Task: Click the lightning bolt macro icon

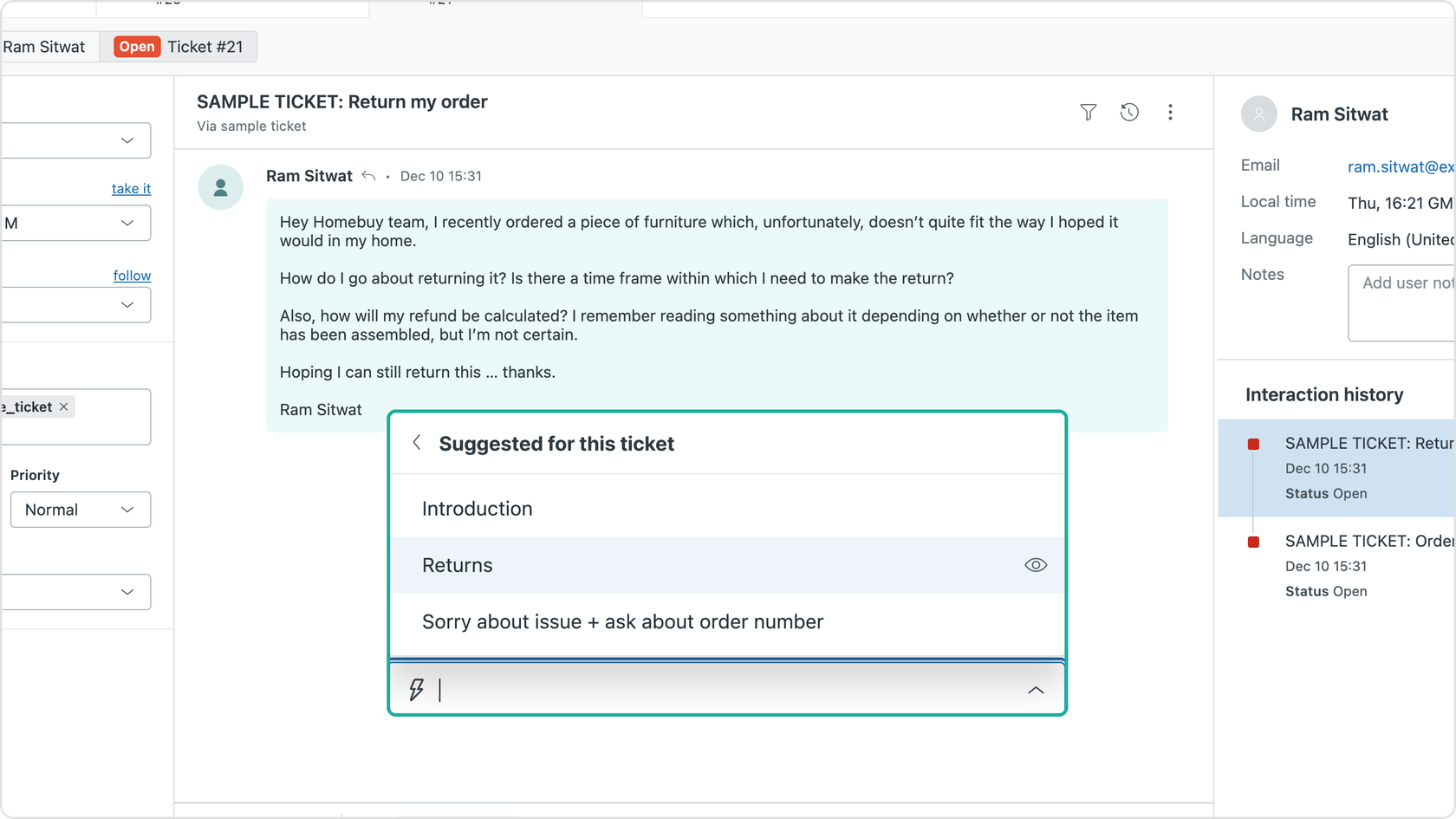Action: pyautogui.click(x=416, y=689)
